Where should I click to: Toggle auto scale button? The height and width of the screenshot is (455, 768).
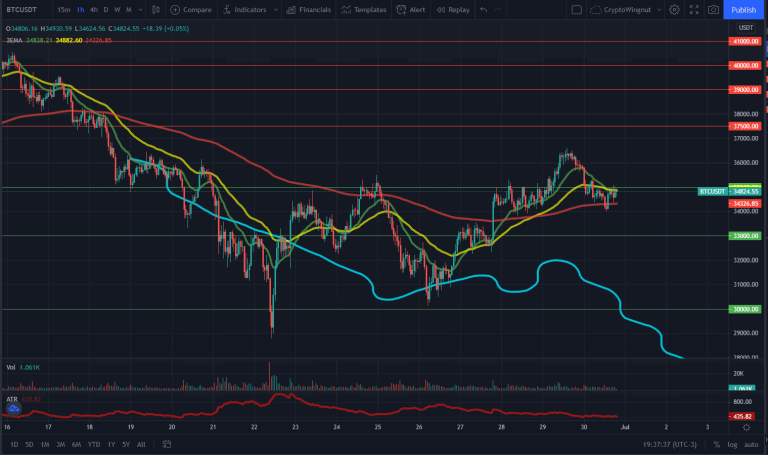(x=751, y=444)
